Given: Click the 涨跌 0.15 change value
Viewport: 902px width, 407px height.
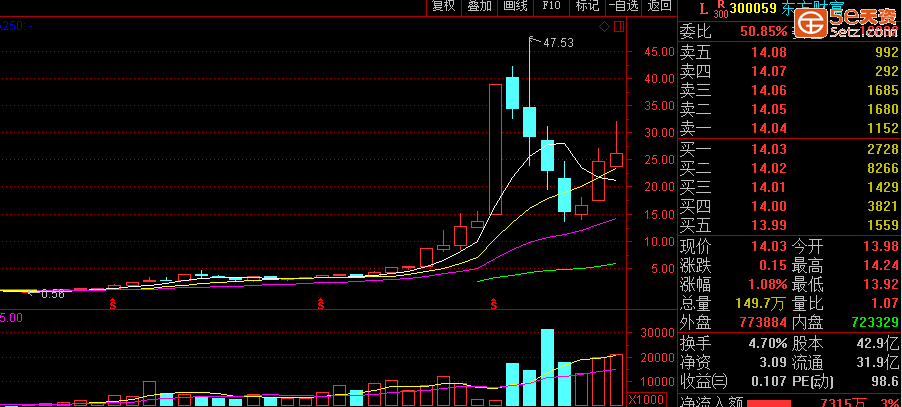Looking at the screenshot, I should click(775, 266).
